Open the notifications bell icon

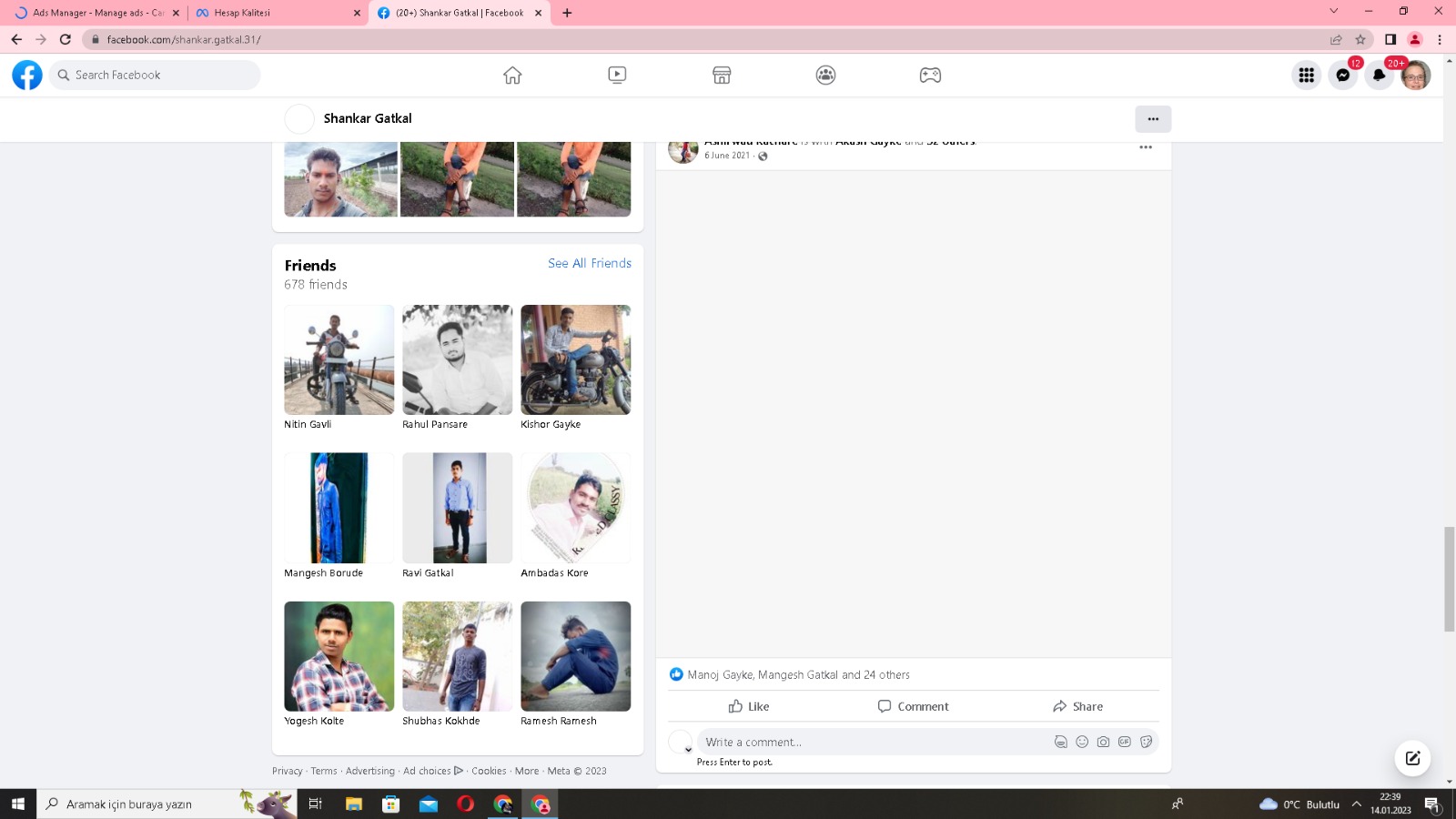click(x=1380, y=76)
